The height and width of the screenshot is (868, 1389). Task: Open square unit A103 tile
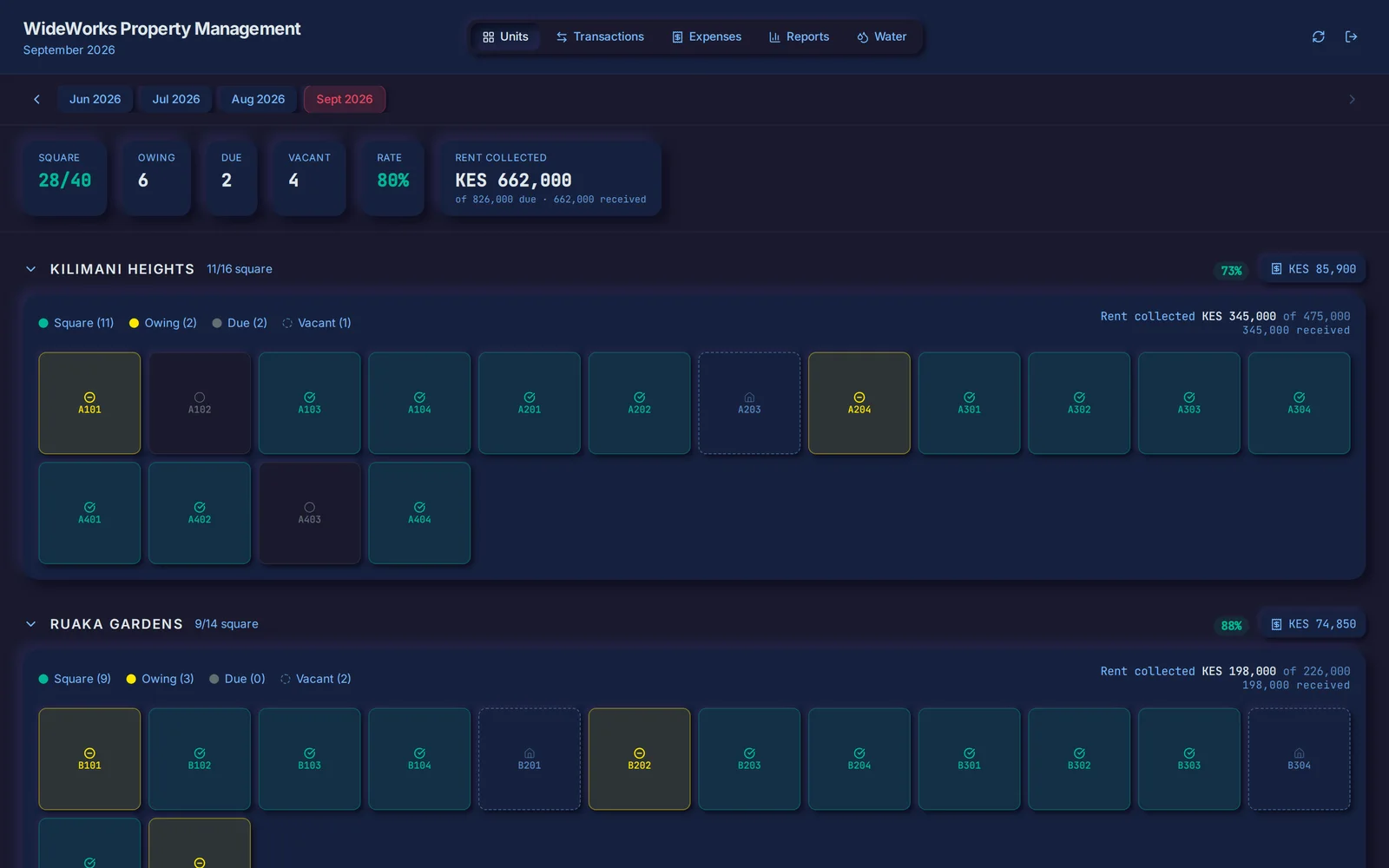pos(310,403)
